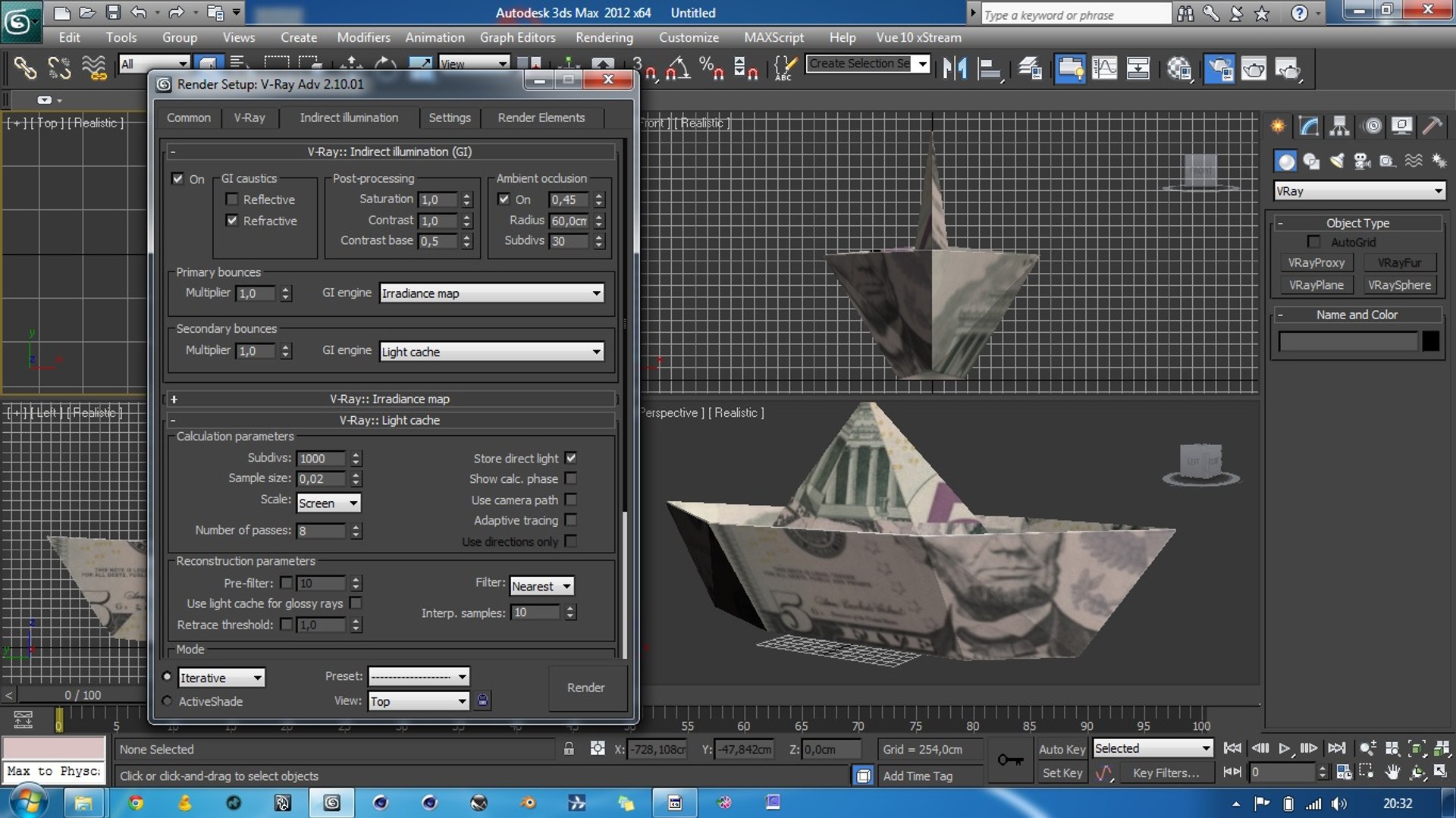Select the ActiveShade radio button
The width and height of the screenshot is (1456, 818).
click(x=167, y=701)
